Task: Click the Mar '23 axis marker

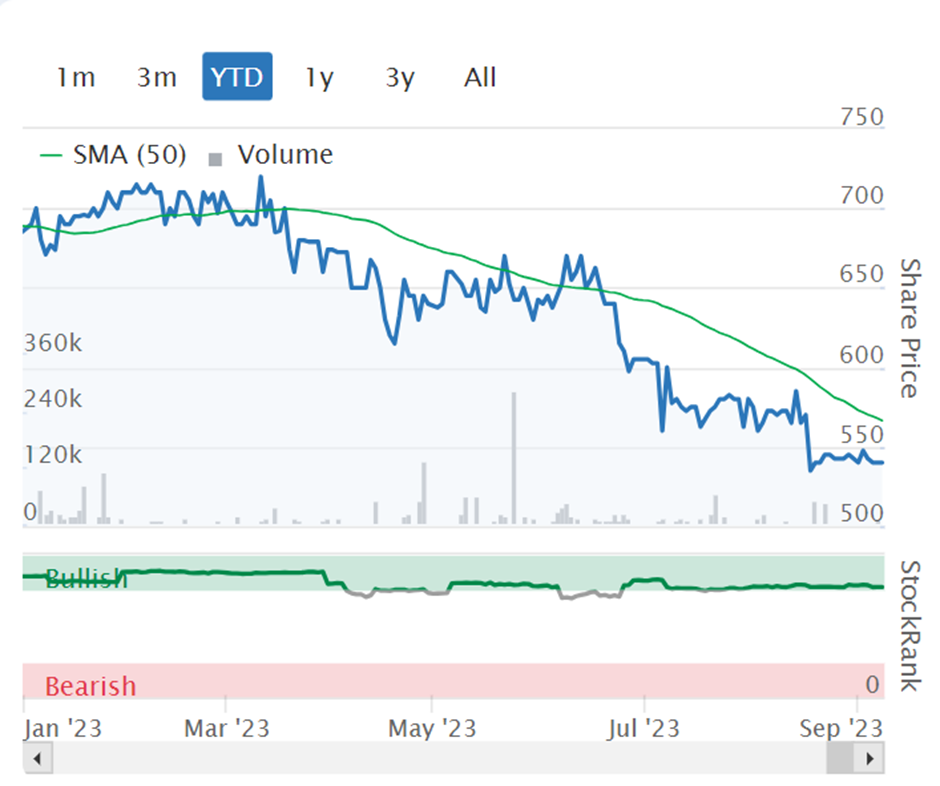Action: click(227, 728)
